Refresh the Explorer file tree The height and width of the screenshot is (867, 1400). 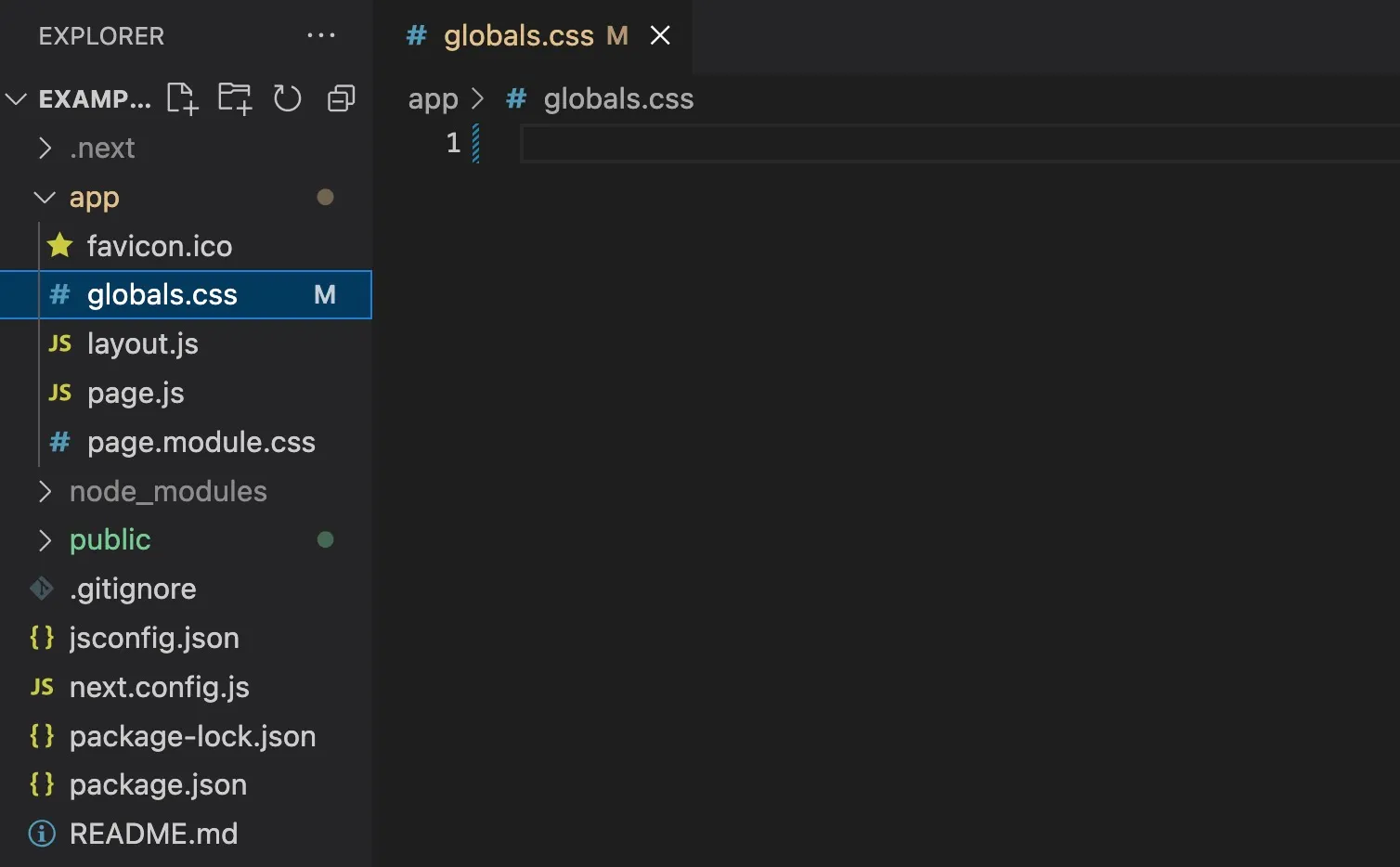coord(288,98)
